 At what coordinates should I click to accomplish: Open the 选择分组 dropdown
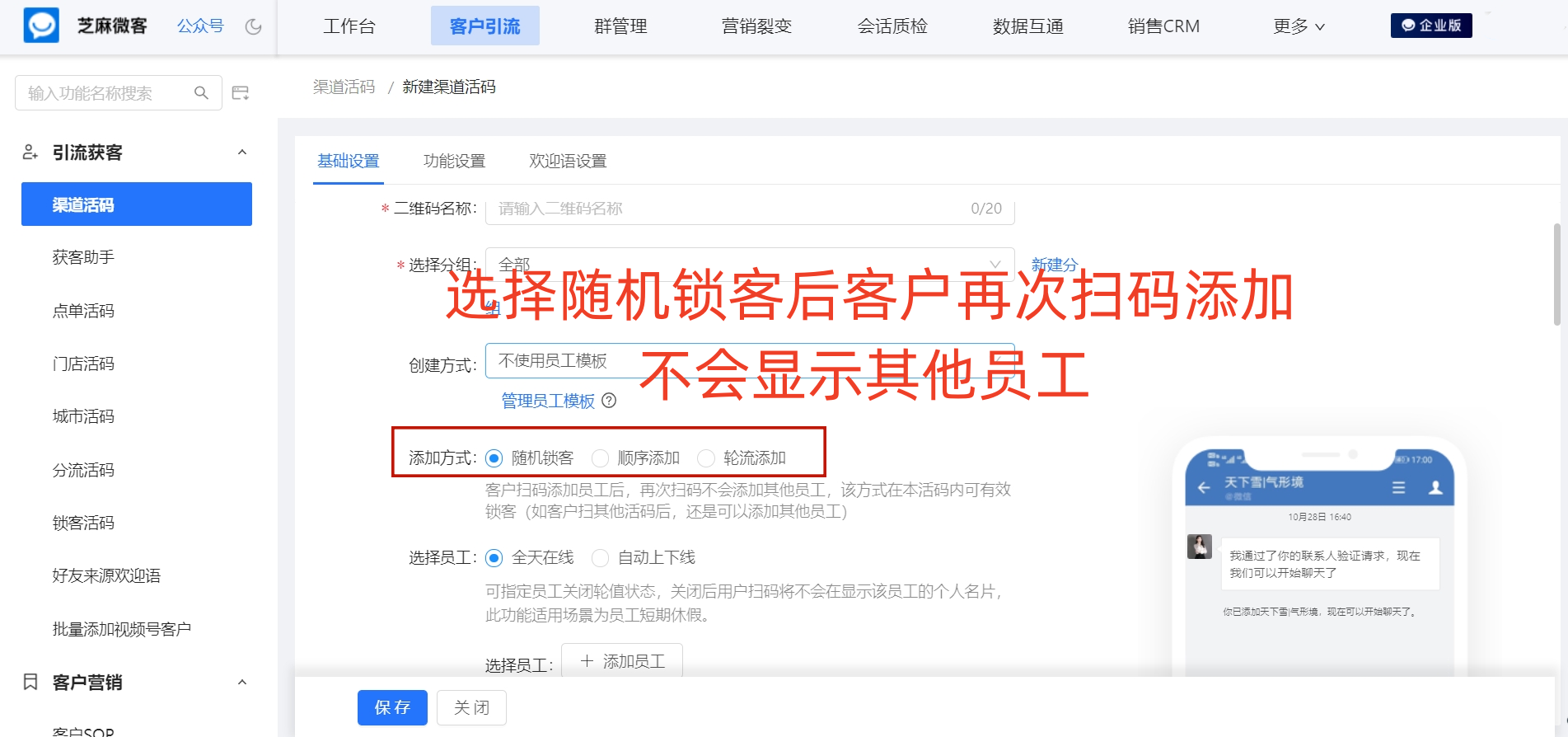(x=750, y=265)
